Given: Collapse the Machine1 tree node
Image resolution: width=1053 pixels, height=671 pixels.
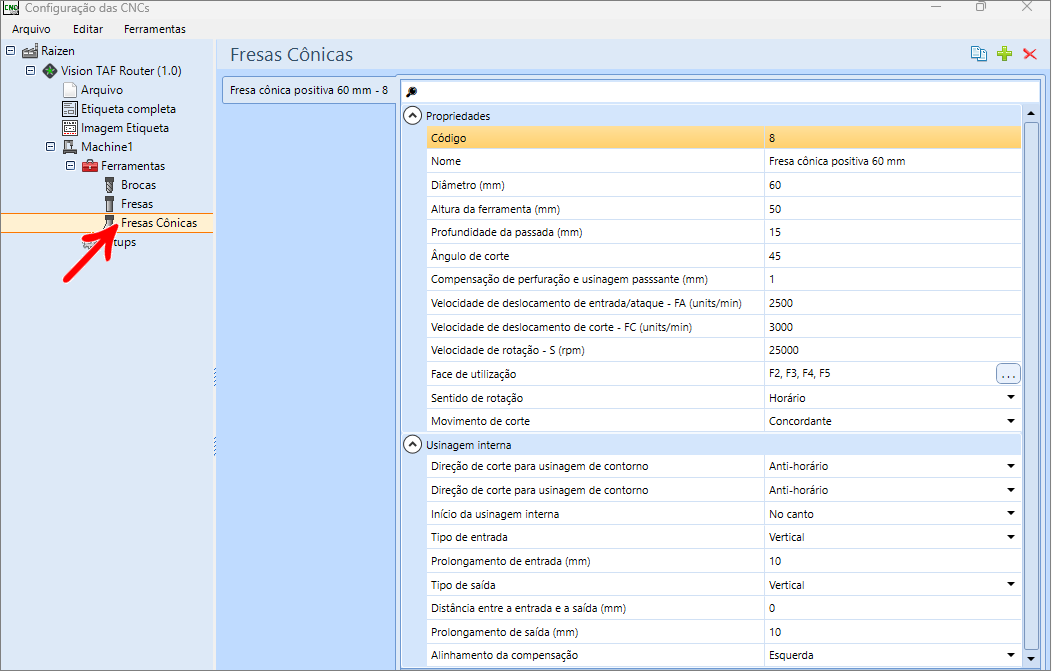Looking at the screenshot, I should [x=50, y=146].
